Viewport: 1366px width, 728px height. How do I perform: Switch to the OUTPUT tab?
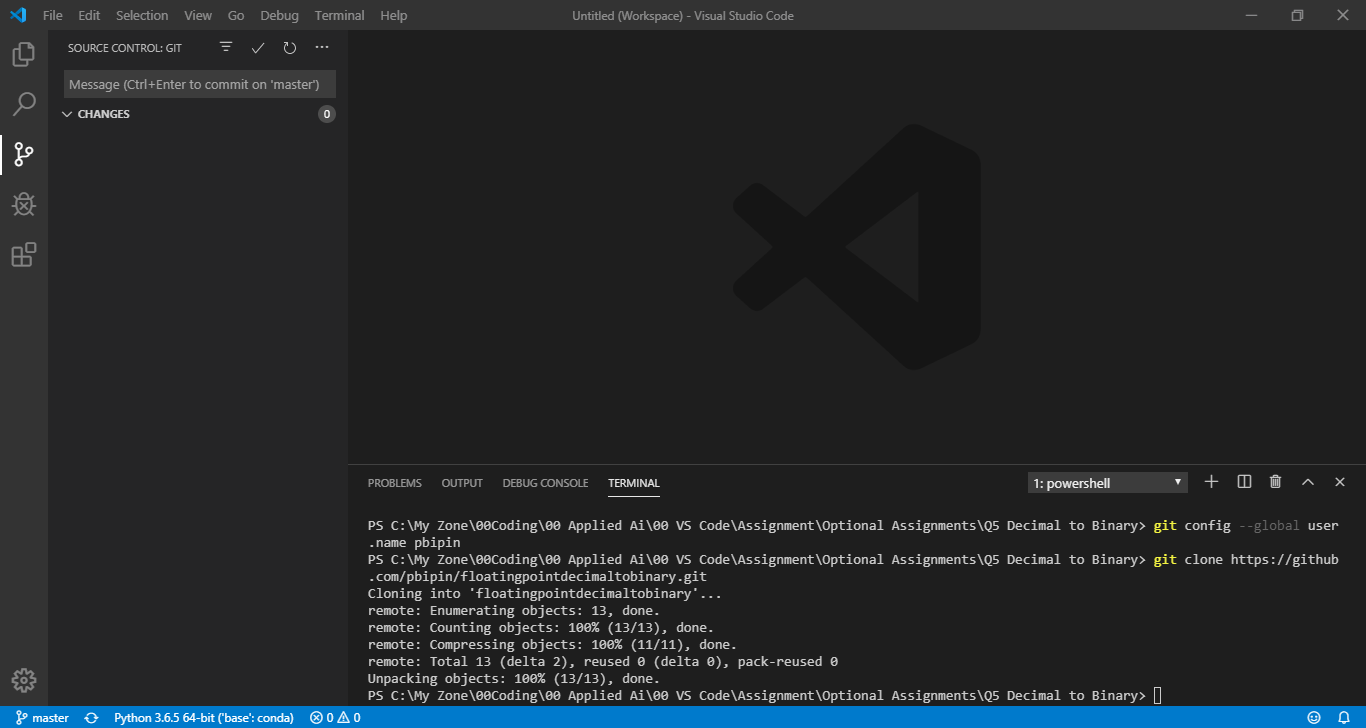point(461,482)
